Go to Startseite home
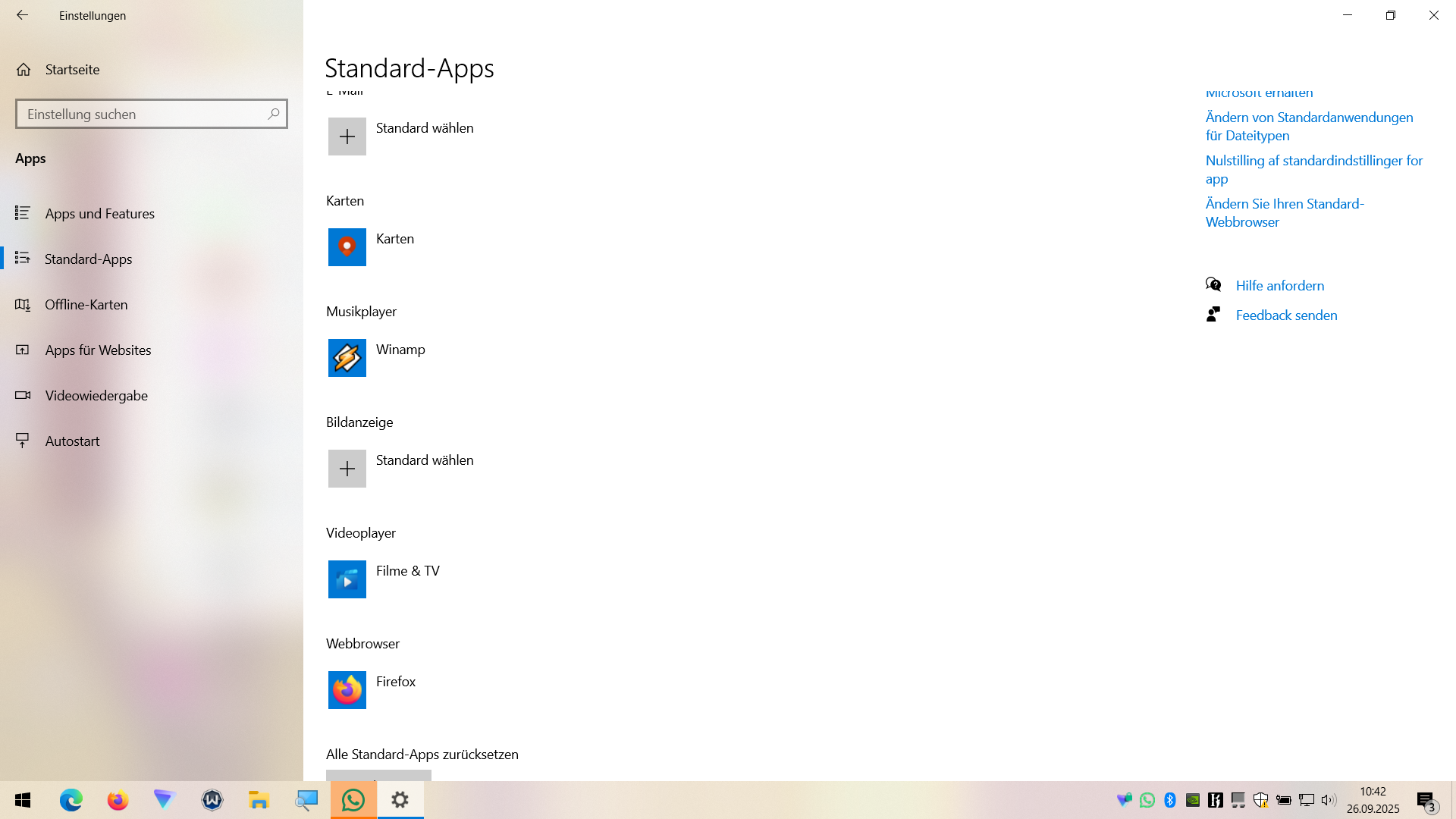The width and height of the screenshot is (1456, 819). (x=72, y=70)
